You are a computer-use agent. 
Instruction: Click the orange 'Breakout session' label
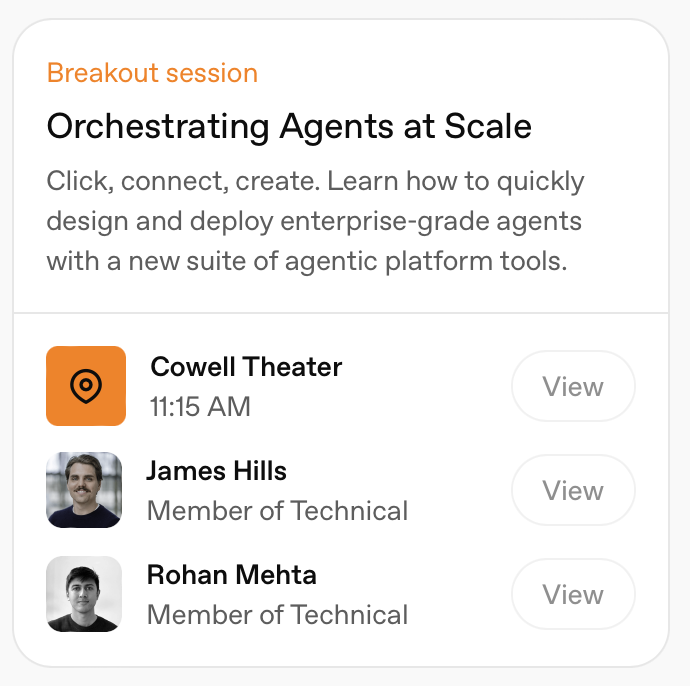(152, 73)
